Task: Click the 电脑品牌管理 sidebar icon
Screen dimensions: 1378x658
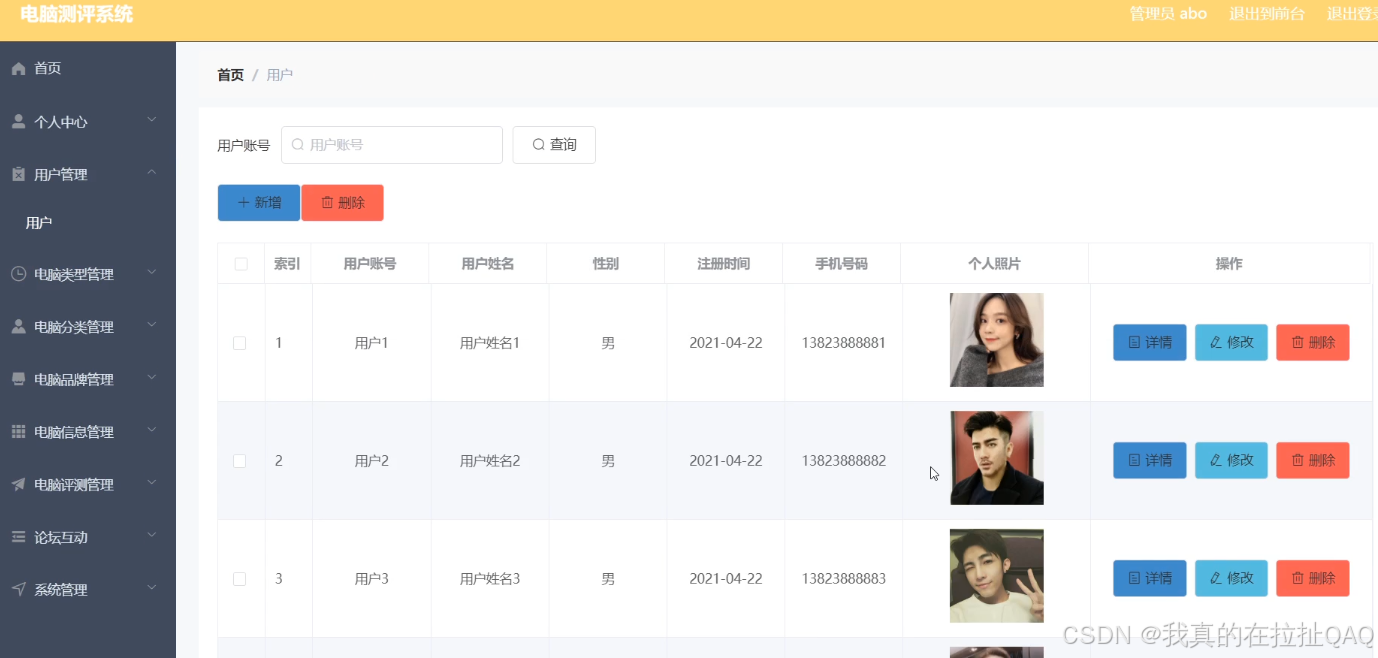Action: click(x=18, y=380)
